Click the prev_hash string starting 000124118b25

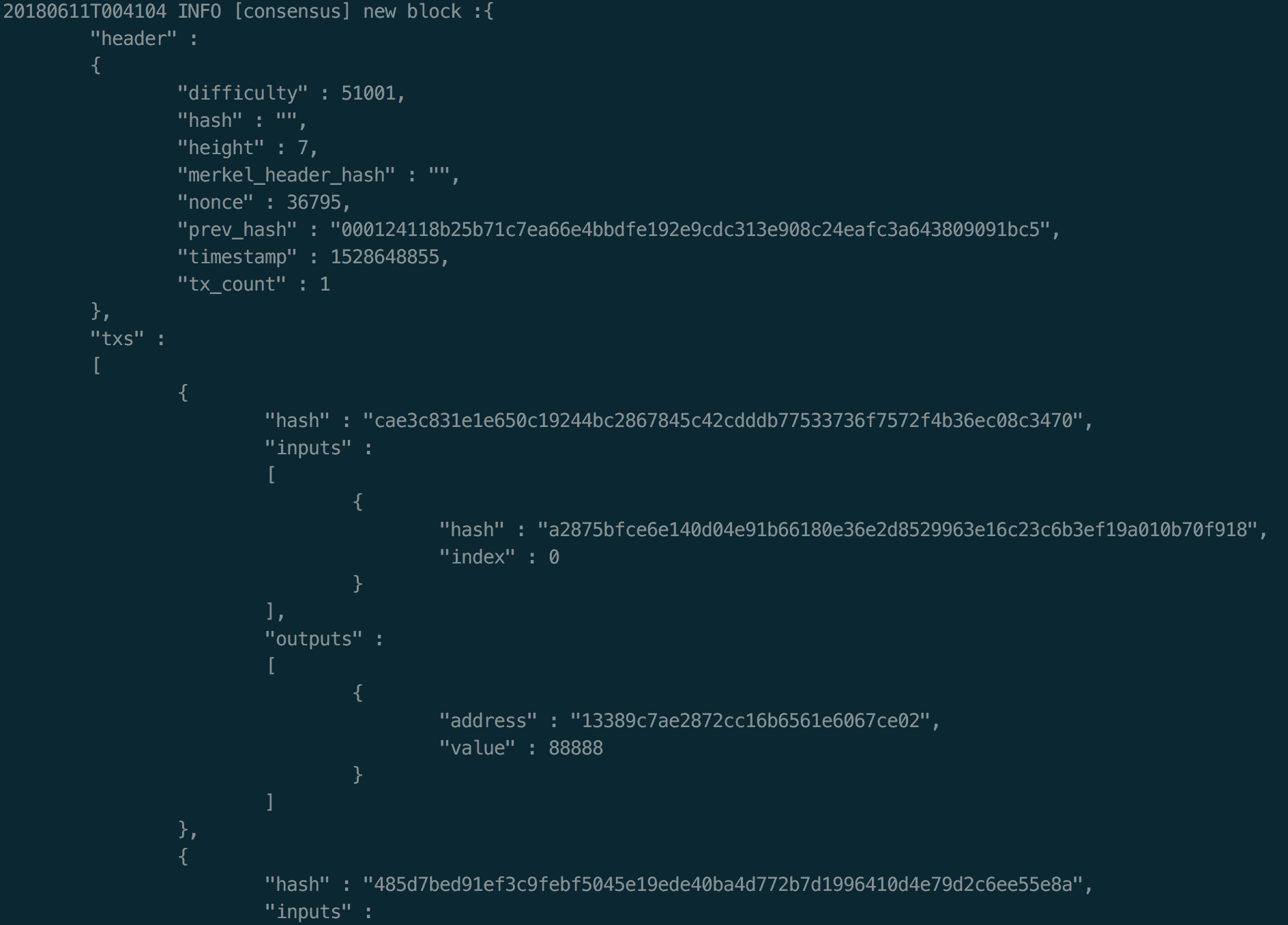click(x=690, y=230)
